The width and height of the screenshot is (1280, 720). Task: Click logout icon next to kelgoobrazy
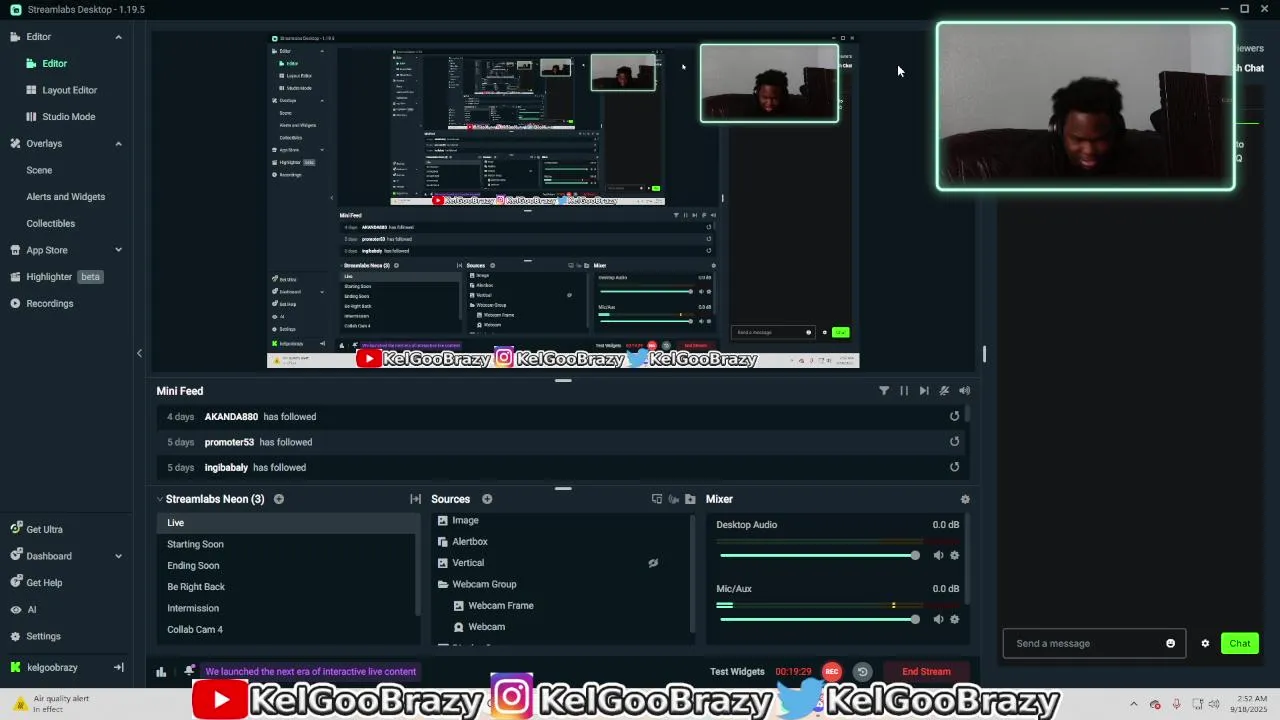118,667
